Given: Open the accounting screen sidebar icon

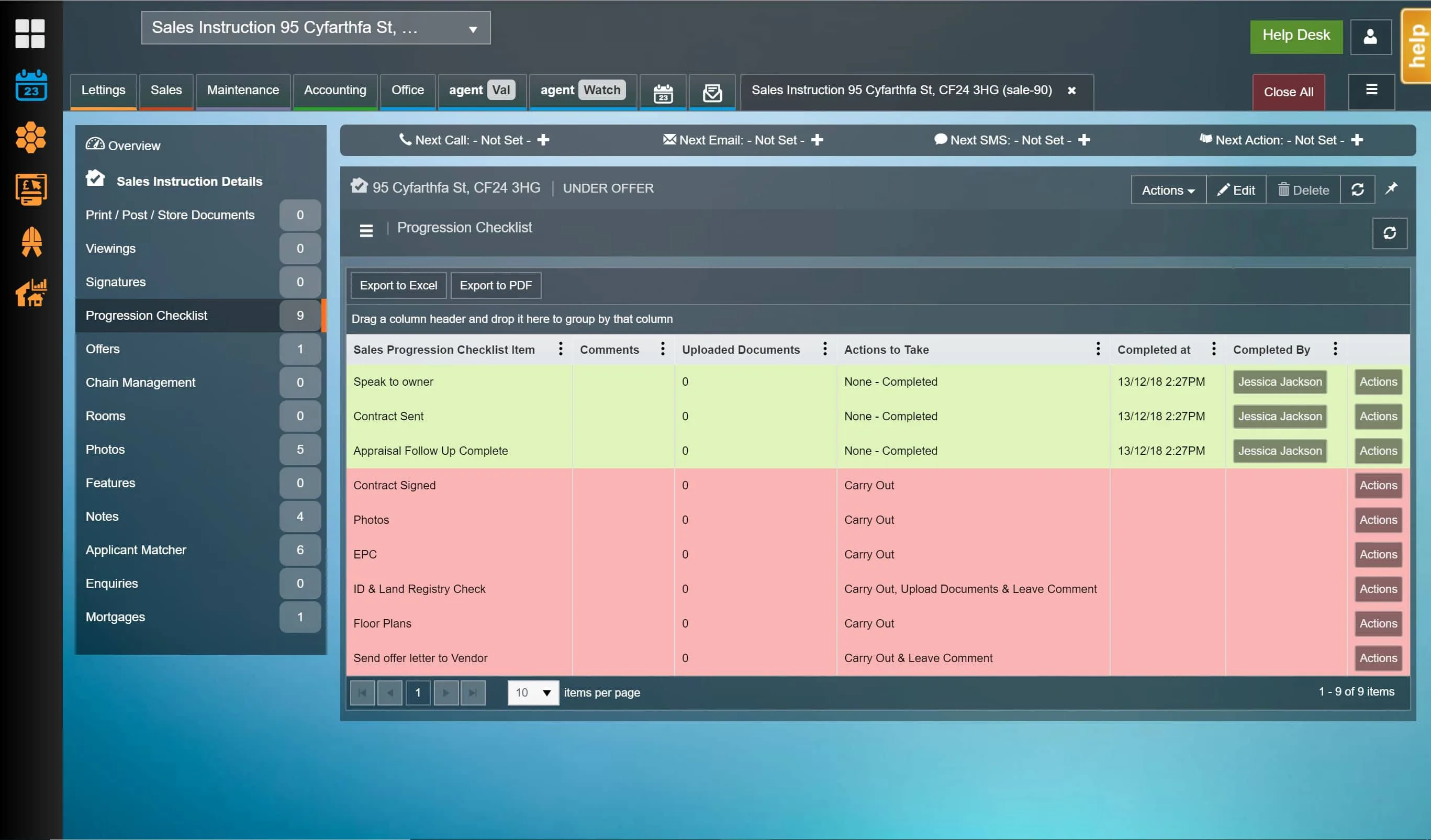Looking at the screenshot, I should pyautogui.click(x=31, y=189).
